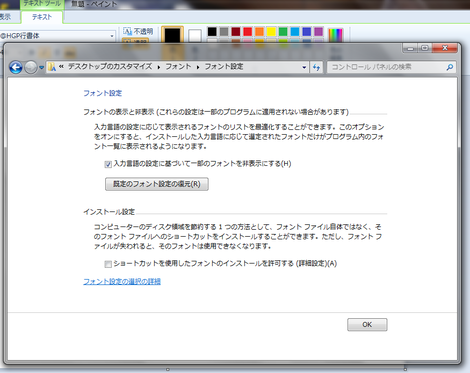
Task: Close the font settings window
Action: [x=445, y=48]
